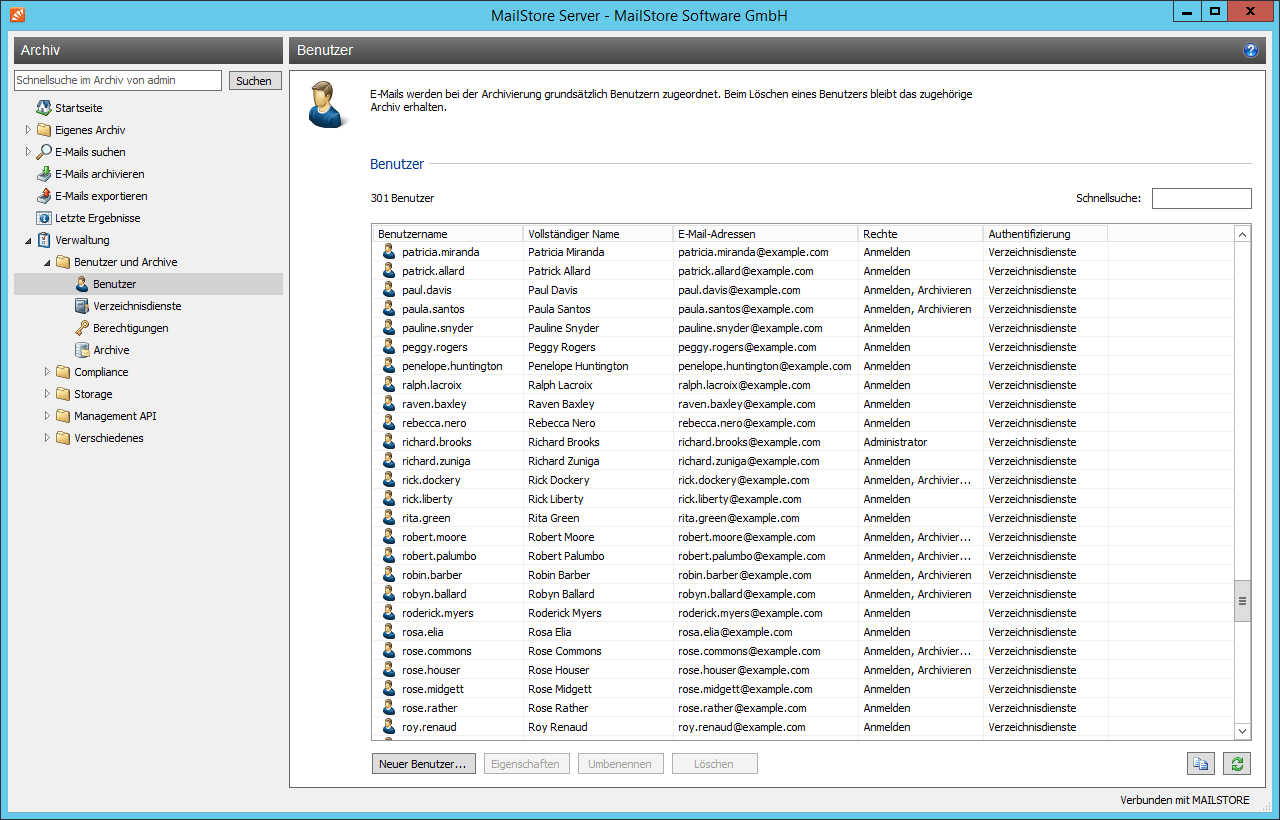Sort list by Vollständiger Name column
Image resolution: width=1280 pixels, height=820 pixels.
pos(598,234)
